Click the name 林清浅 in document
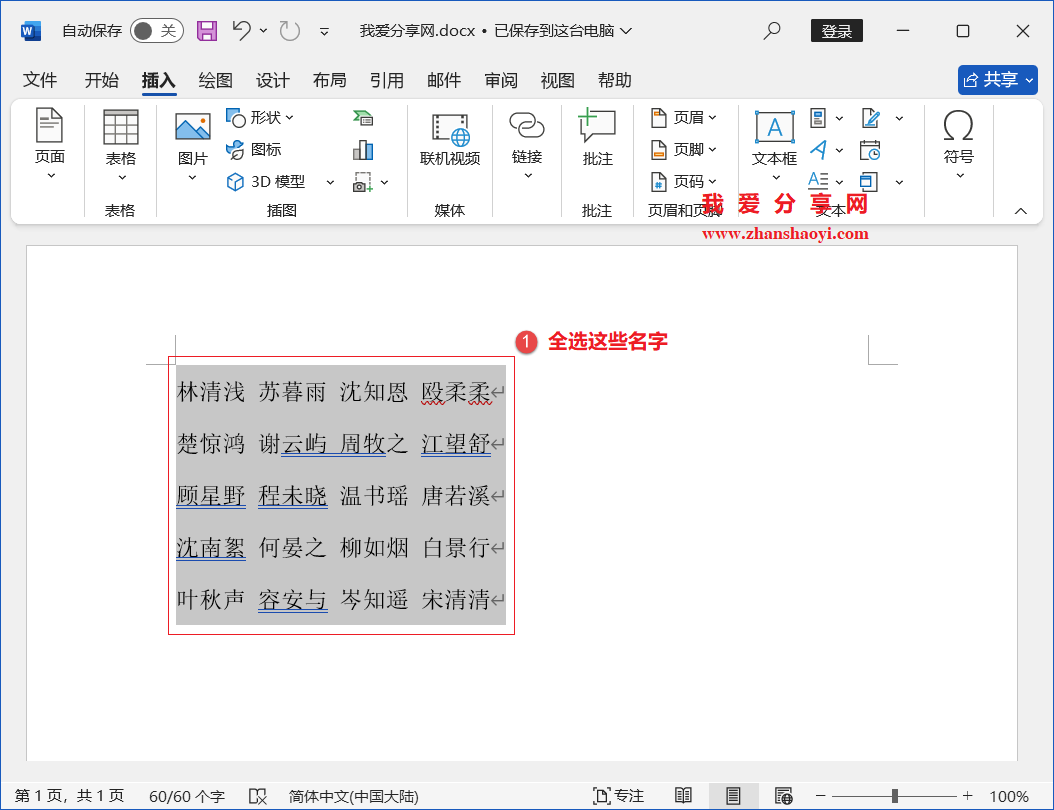Image resolution: width=1054 pixels, height=810 pixels. [210, 392]
